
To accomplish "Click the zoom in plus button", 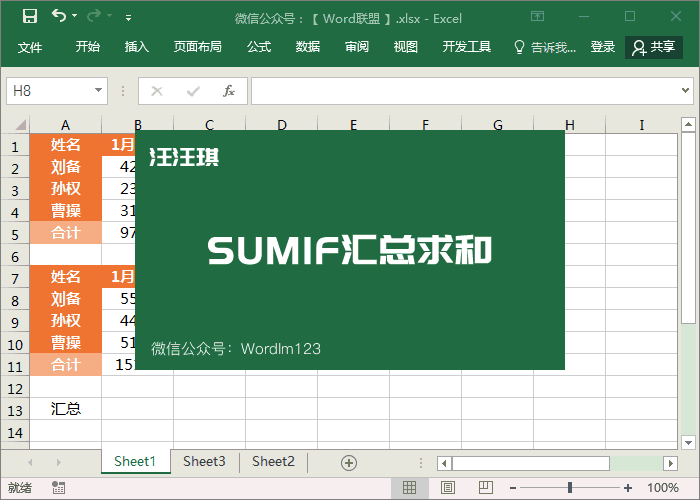I will coord(627,488).
